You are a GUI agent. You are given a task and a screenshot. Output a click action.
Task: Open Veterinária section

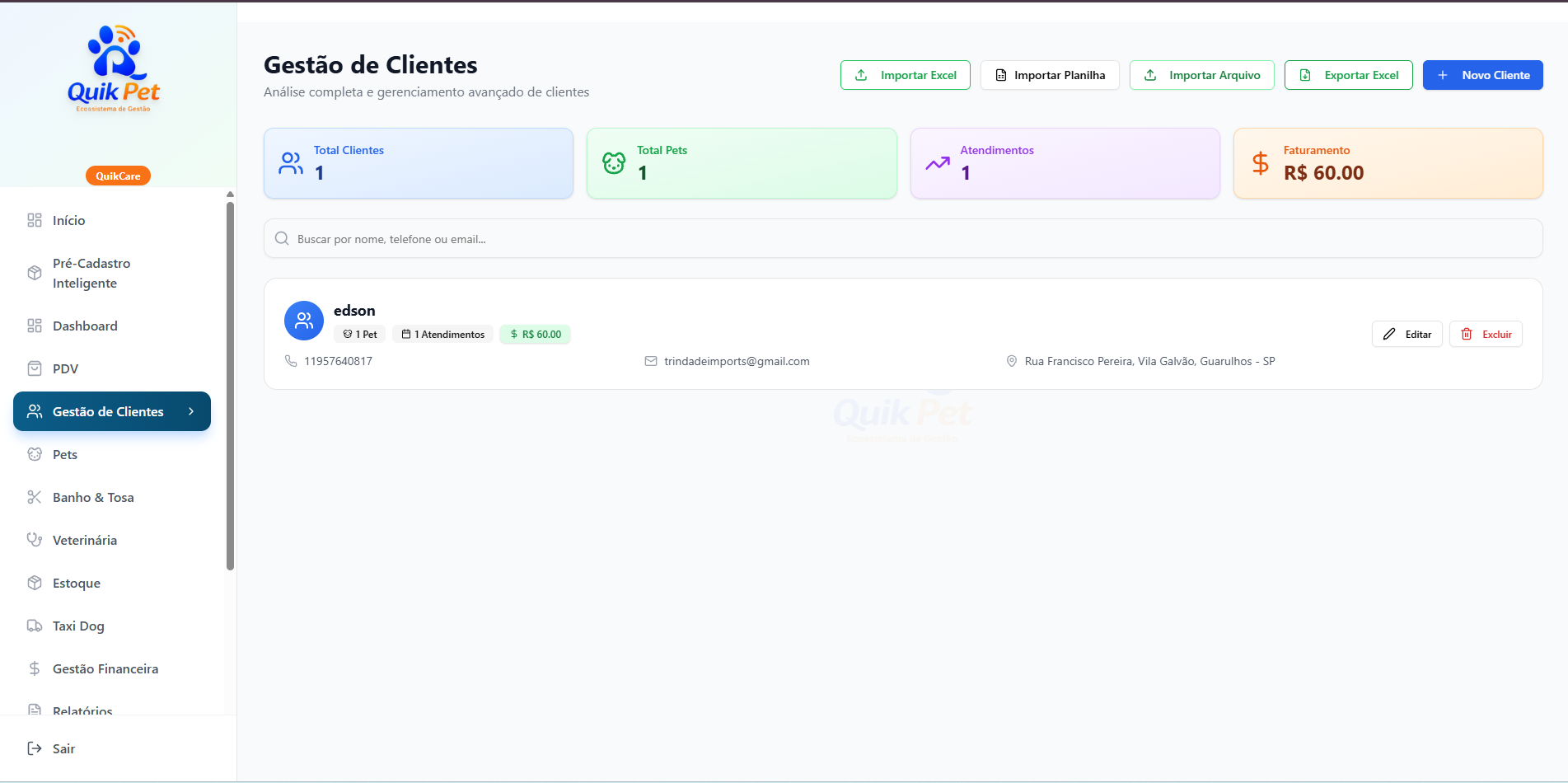pos(112,540)
